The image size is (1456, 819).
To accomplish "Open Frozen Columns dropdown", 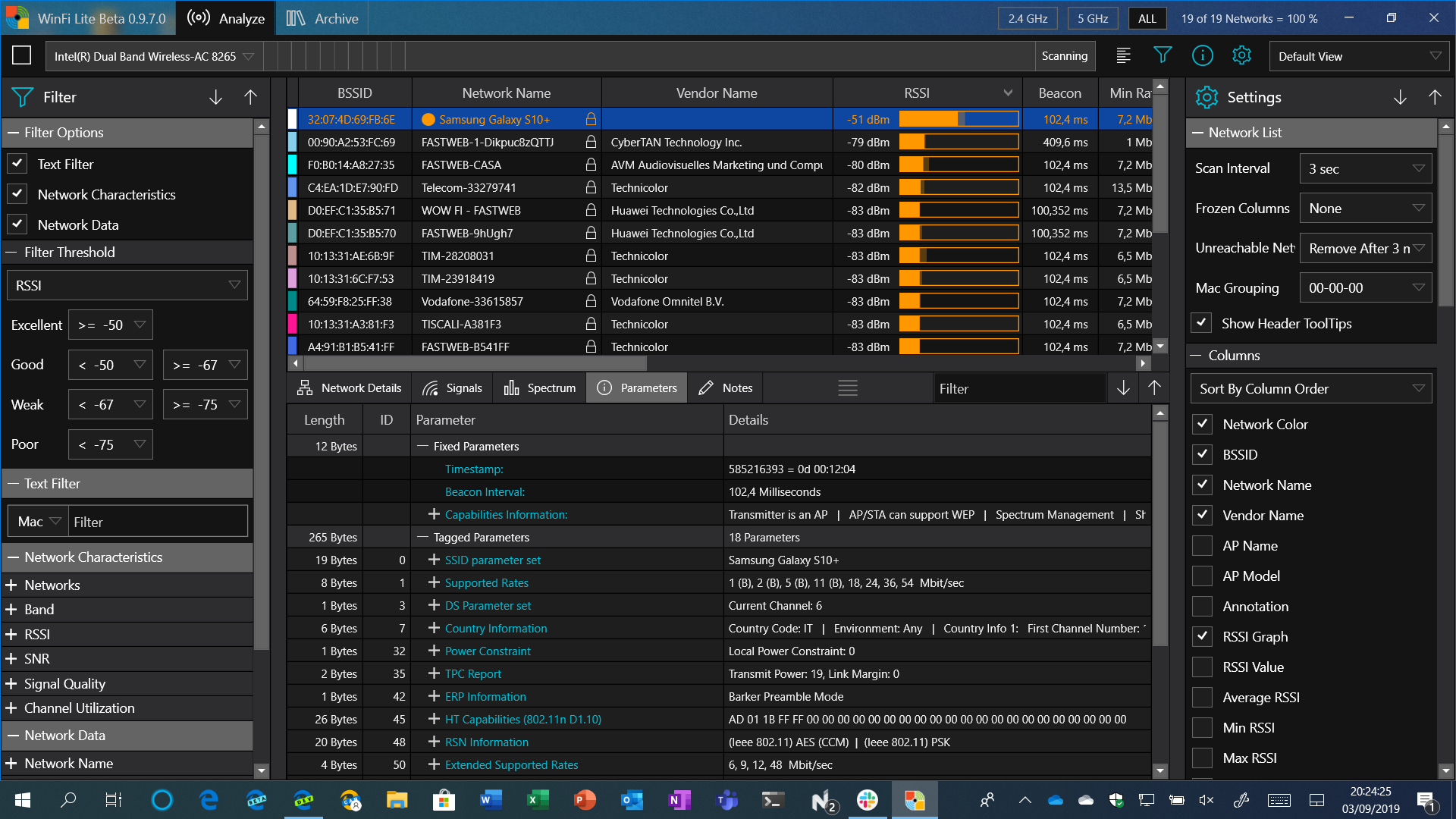I will click(1365, 208).
